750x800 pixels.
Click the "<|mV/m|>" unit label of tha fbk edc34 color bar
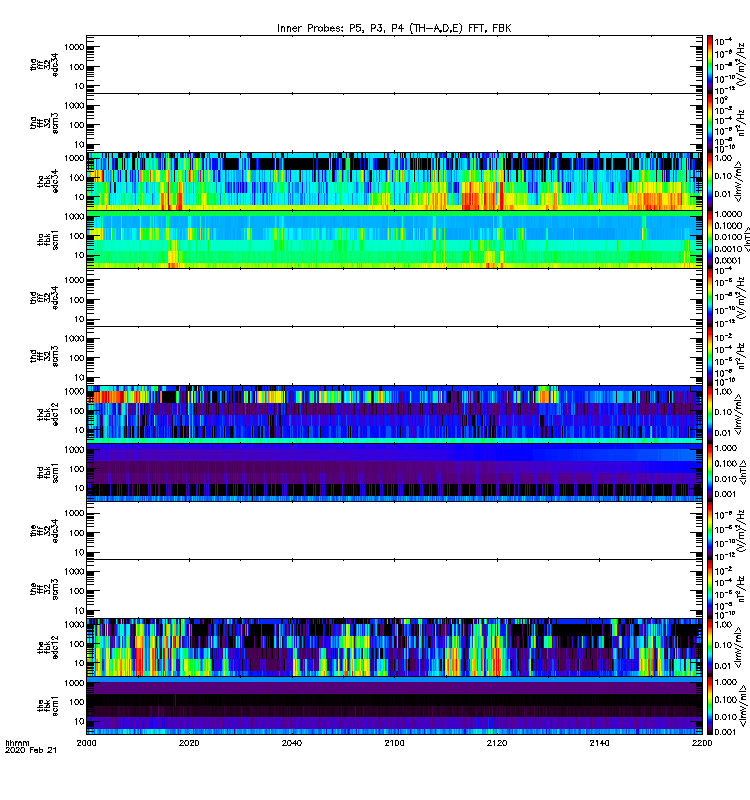point(738,182)
